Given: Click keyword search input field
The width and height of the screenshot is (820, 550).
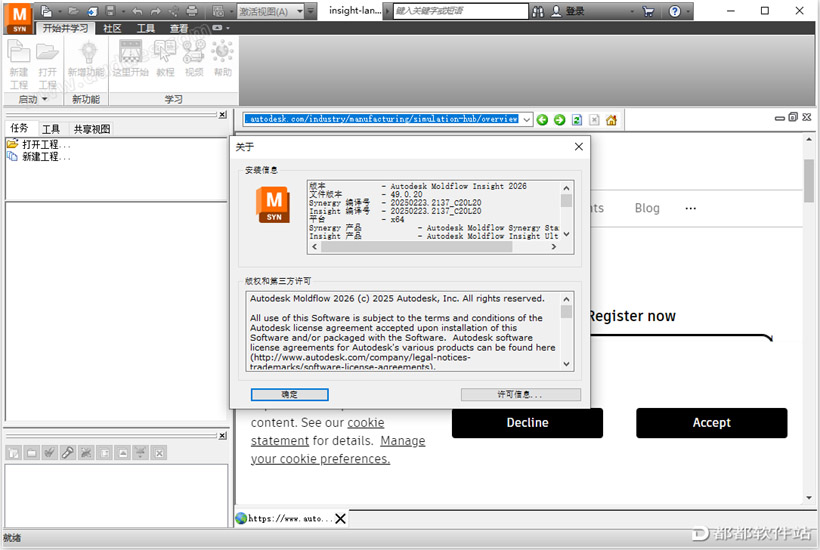Looking at the screenshot, I should (x=461, y=11).
